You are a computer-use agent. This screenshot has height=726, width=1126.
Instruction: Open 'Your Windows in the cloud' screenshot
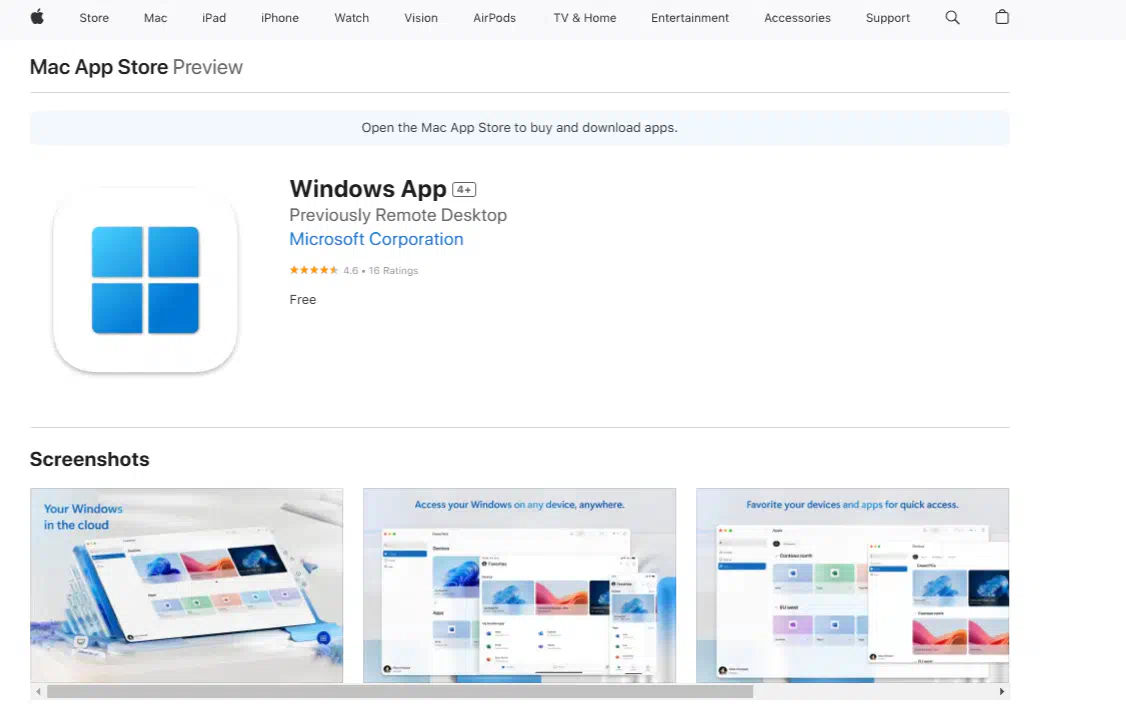pyautogui.click(x=187, y=585)
